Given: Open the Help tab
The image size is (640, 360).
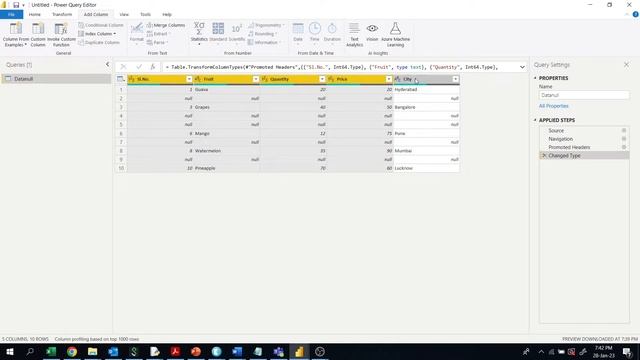Looking at the screenshot, I should point(167,14).
